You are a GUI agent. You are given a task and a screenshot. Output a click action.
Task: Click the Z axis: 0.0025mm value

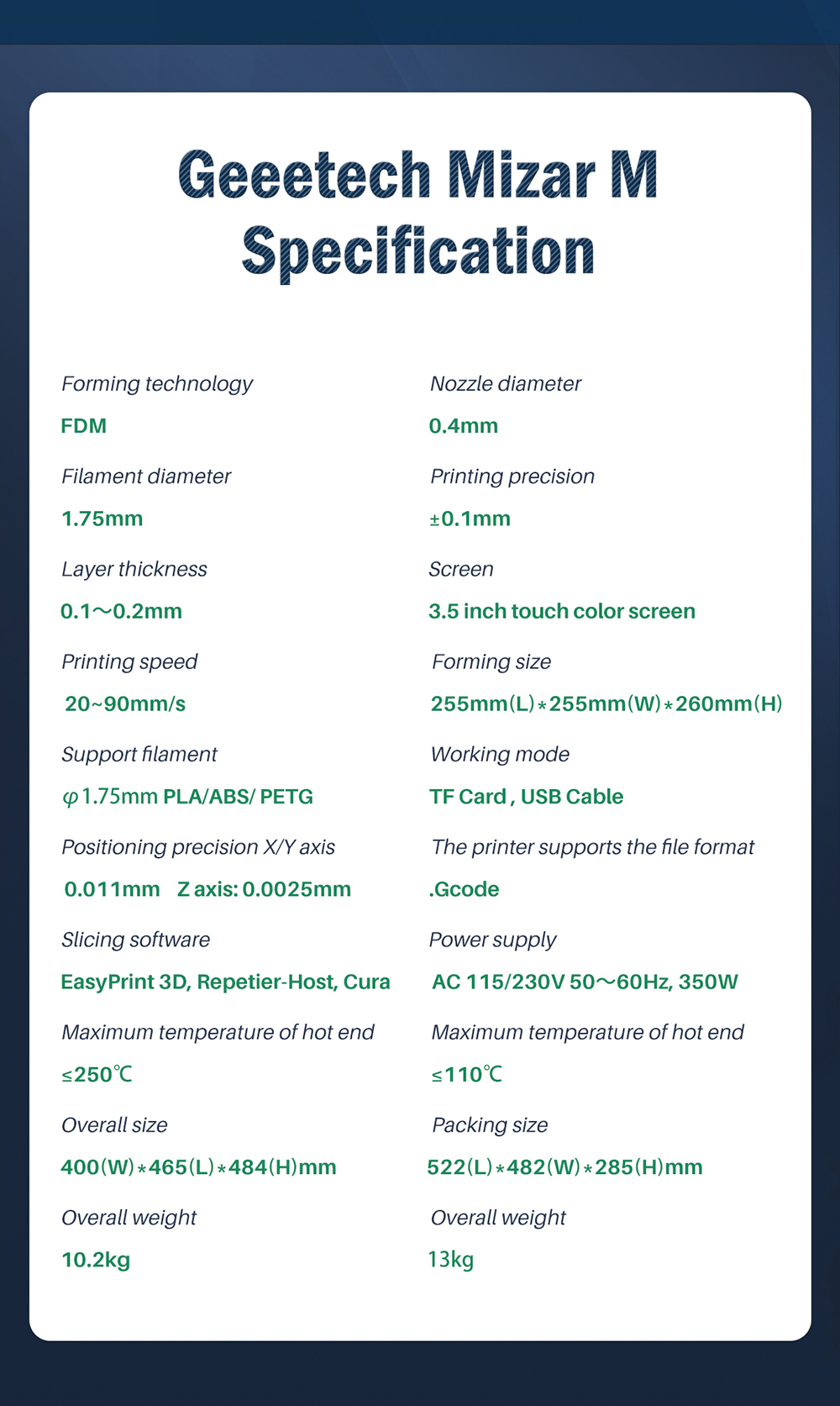pos(265,889)
